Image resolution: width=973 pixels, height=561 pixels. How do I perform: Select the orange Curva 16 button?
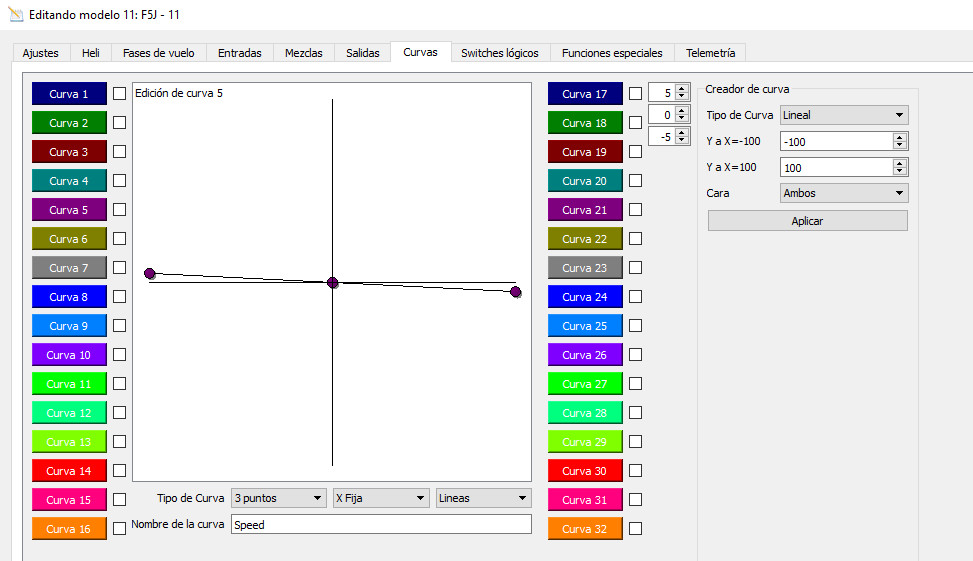click(69, 529)
